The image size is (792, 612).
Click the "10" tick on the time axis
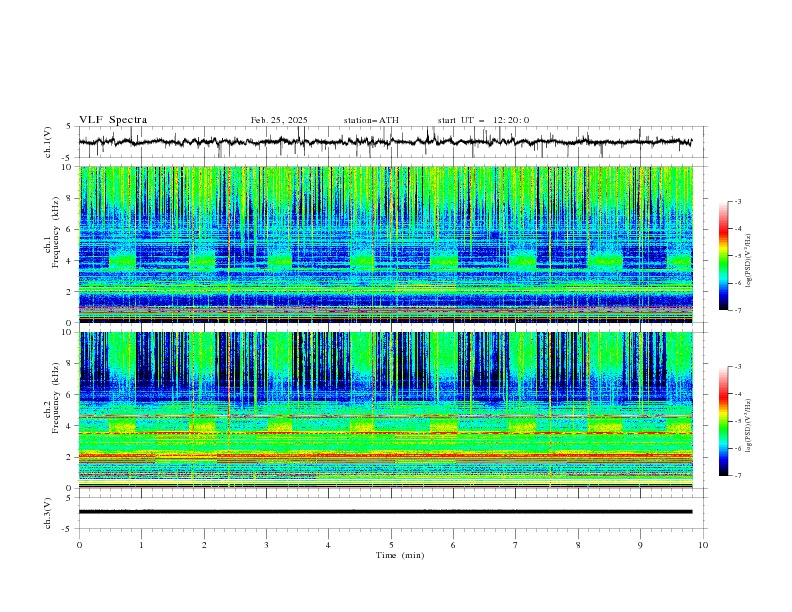pyautogui.click(x=703, y=545)
